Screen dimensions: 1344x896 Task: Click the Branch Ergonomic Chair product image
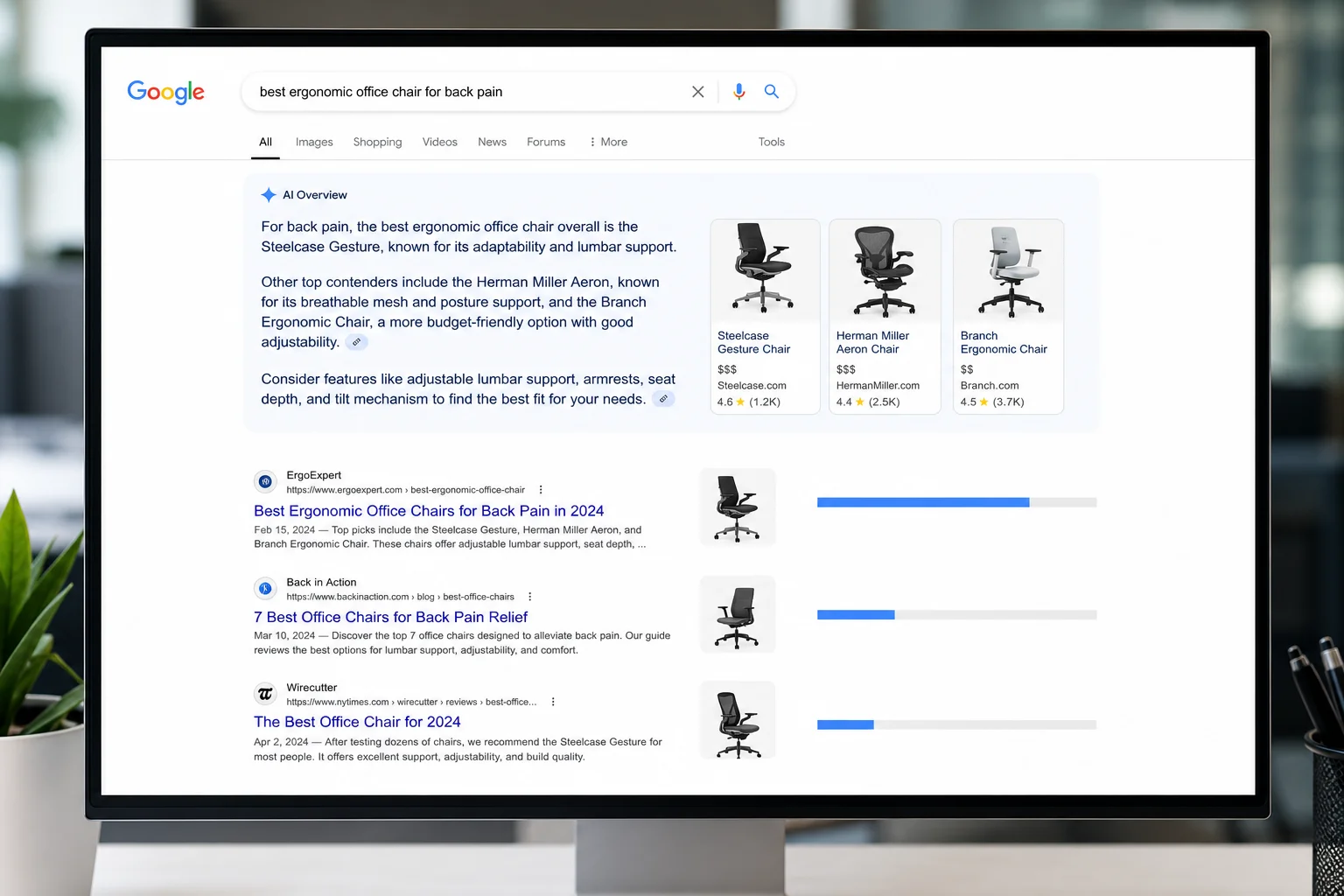(x=1009, y=269)
